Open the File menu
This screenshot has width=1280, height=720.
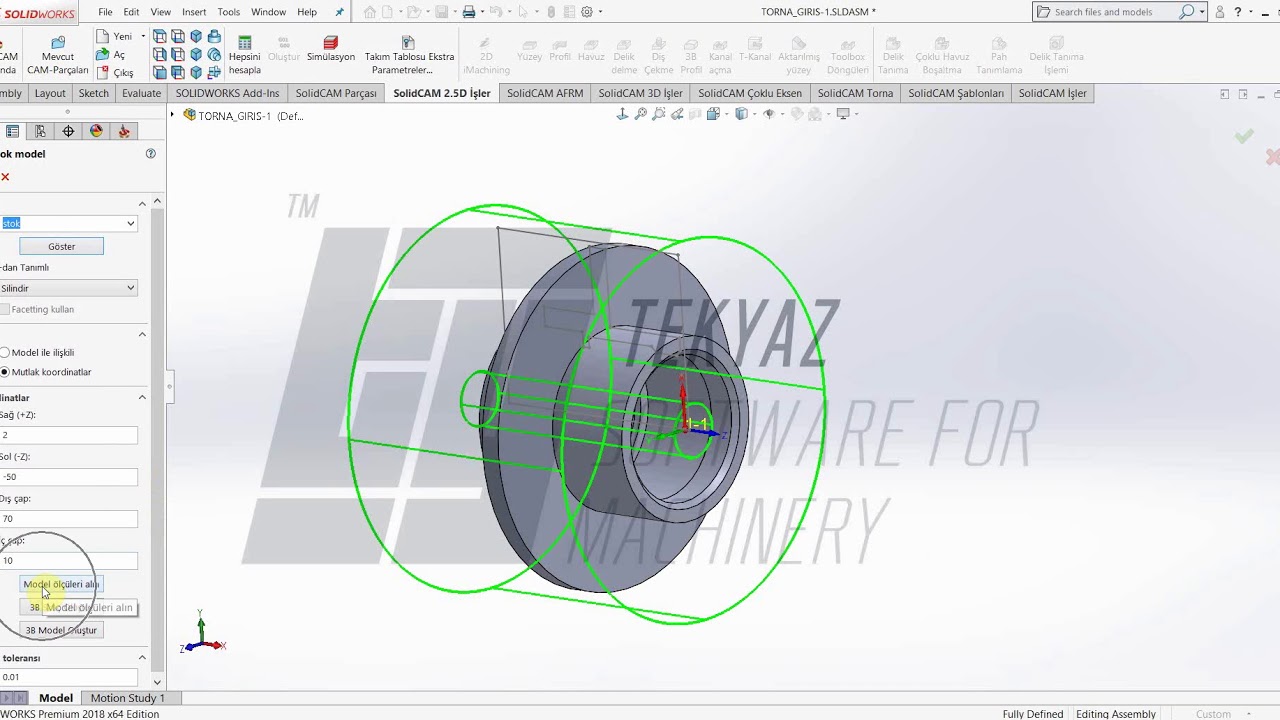pos(105,12)
